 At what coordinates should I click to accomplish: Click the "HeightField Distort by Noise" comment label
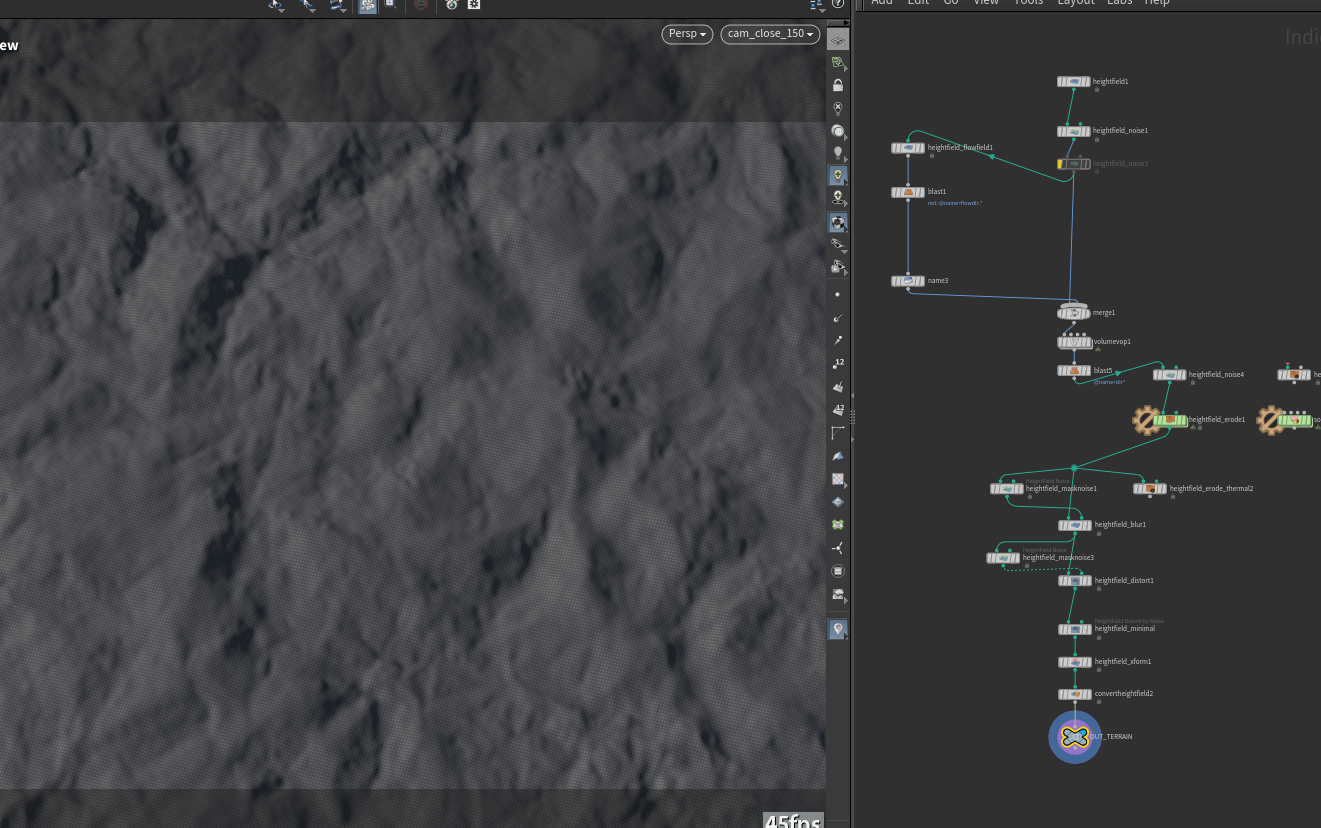[x=1129, y=621]
